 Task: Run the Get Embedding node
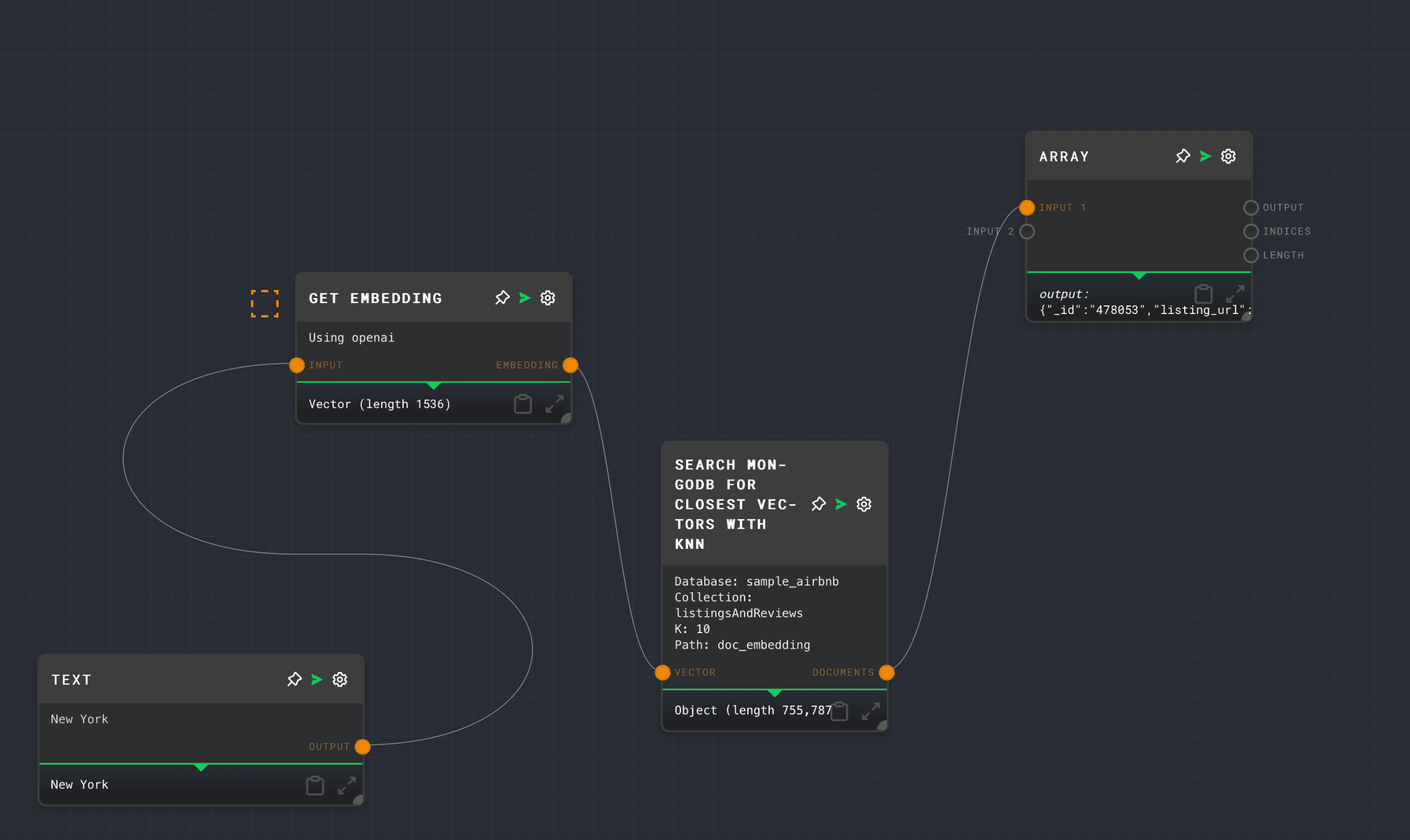tap(524, 298)
